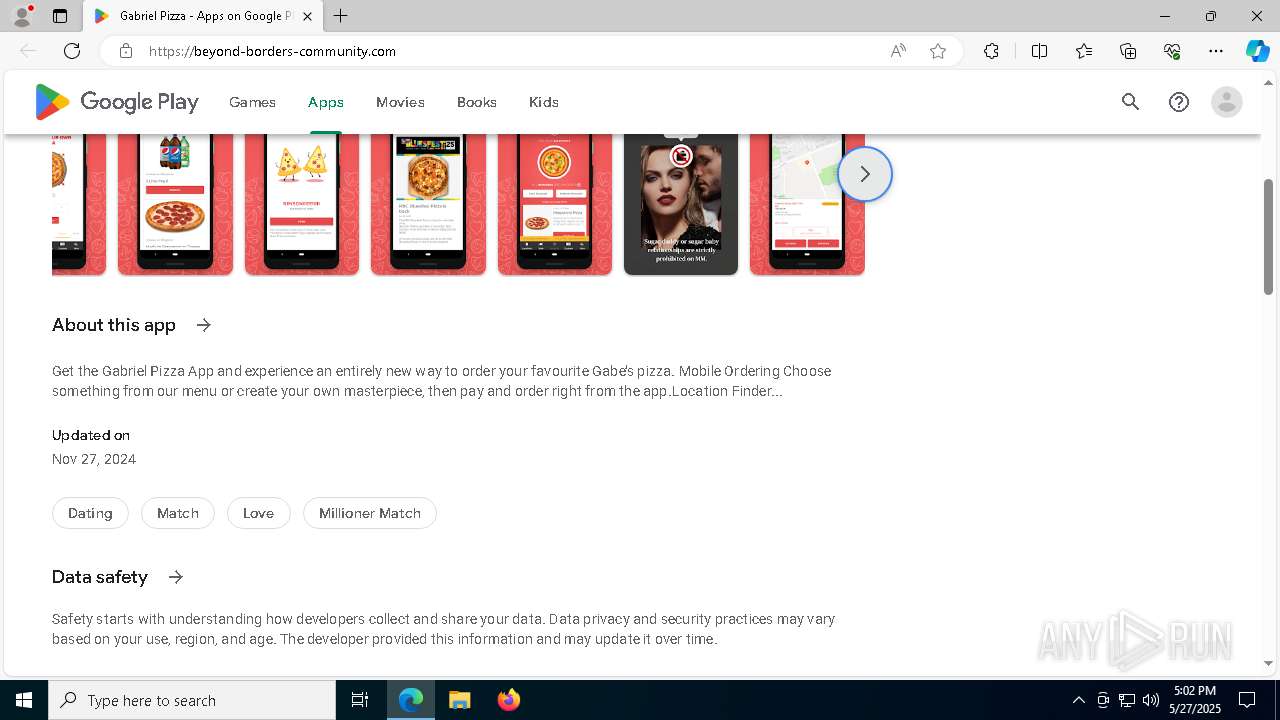Open Task View on taskbar
This screenshot has height=720, width=1280.
[360, 700]
